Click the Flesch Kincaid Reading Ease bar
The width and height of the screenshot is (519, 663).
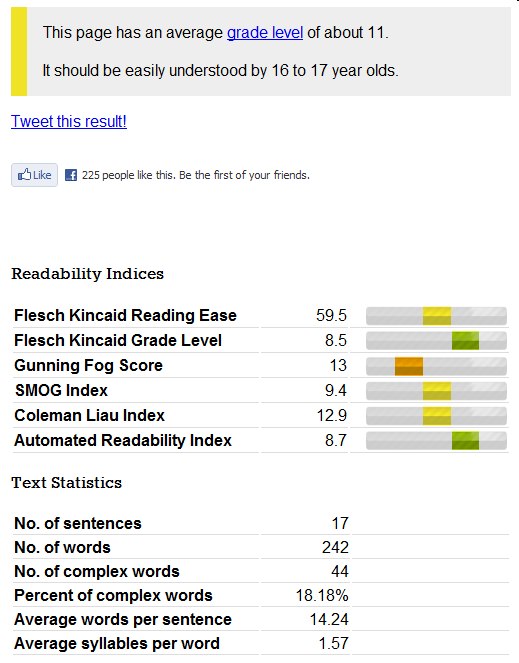pos(436,316)
